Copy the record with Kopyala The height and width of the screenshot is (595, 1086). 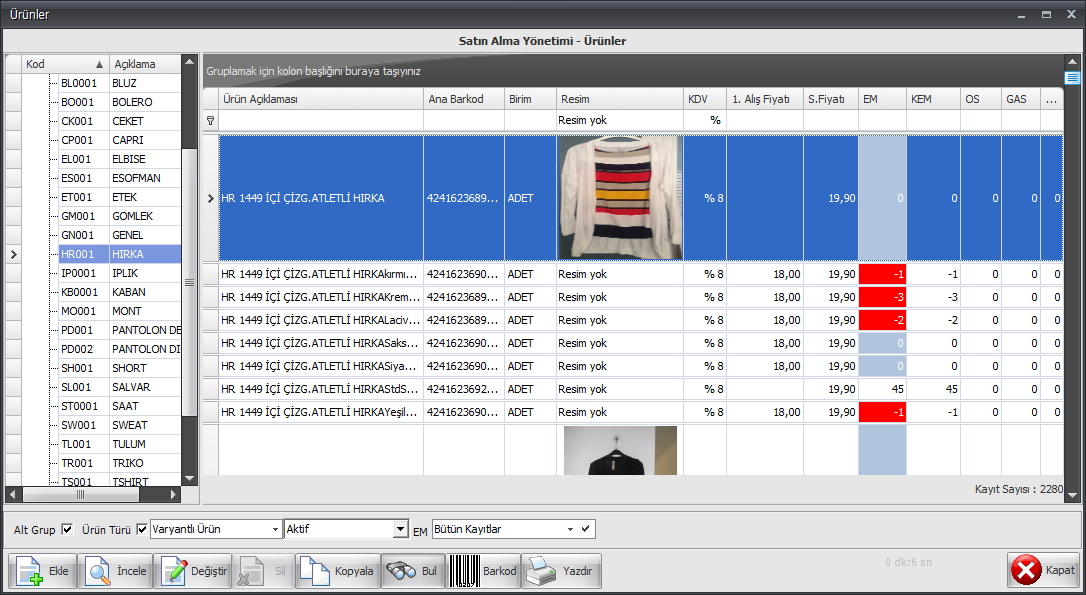coord(338,571)
